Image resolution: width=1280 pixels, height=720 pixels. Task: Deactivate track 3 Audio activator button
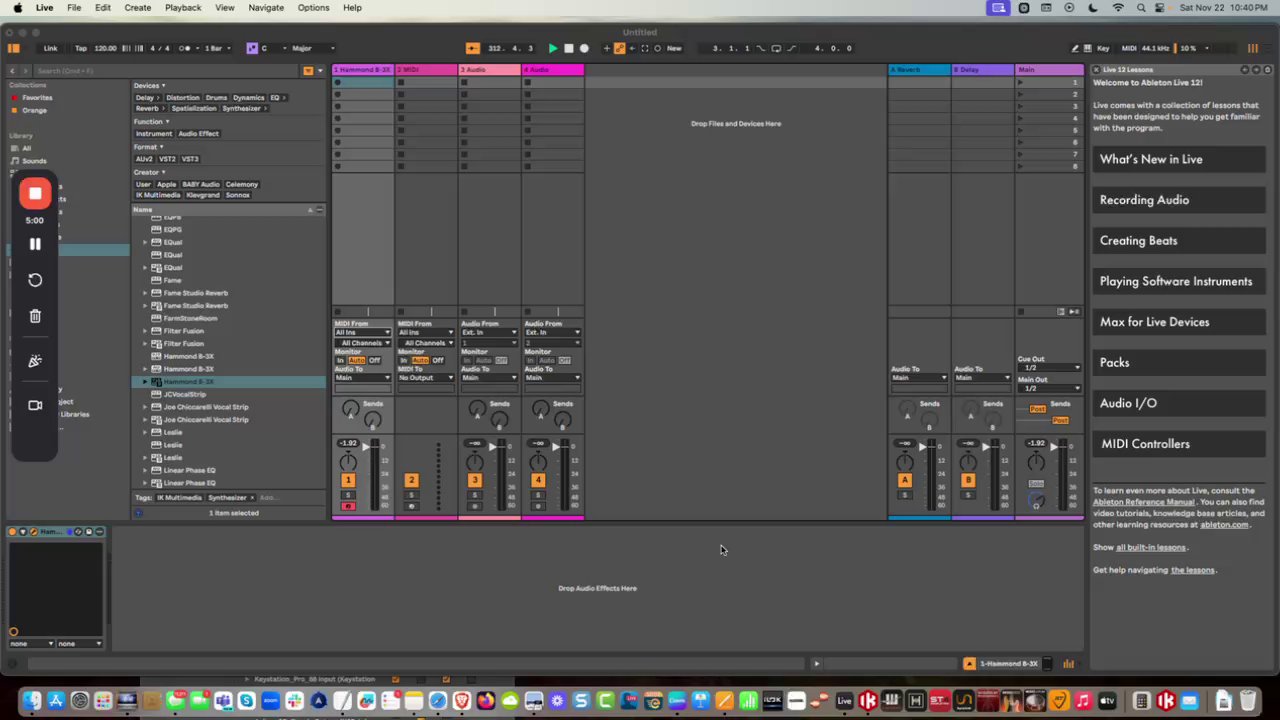pos(475,481)
